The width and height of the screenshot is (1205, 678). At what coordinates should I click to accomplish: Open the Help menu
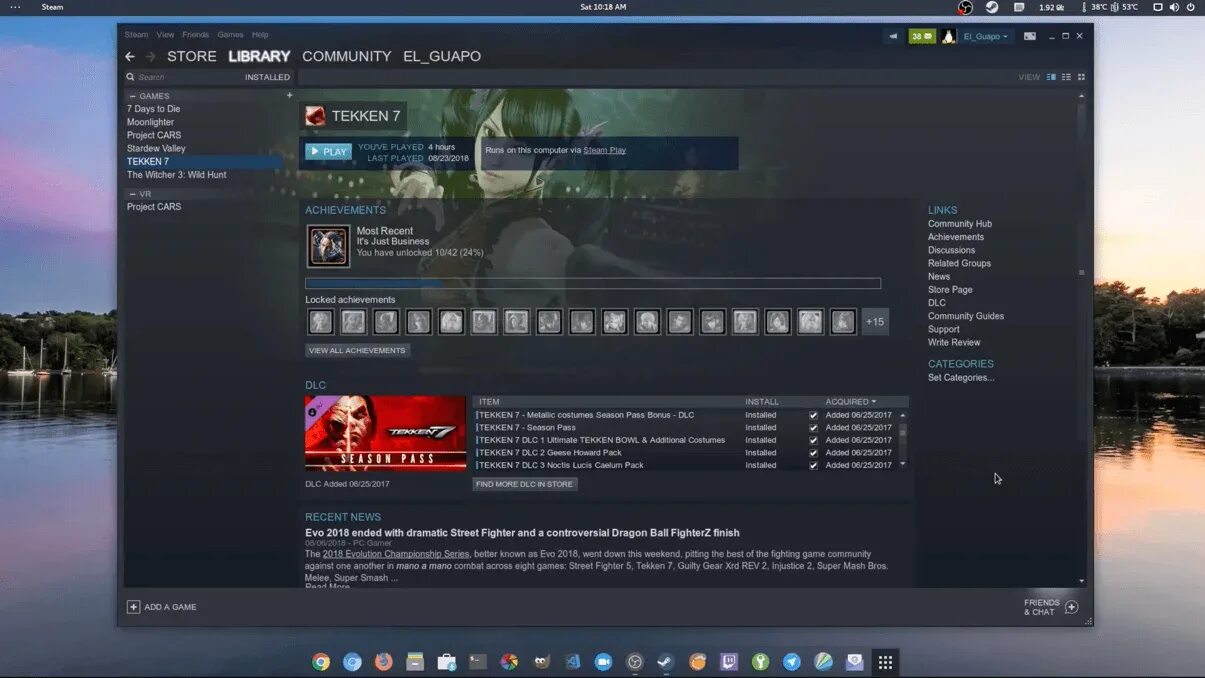coord(260,35)
